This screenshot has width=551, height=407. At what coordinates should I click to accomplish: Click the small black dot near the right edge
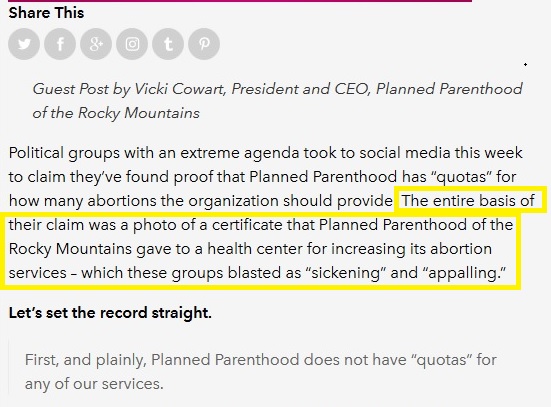pos(525,64)
